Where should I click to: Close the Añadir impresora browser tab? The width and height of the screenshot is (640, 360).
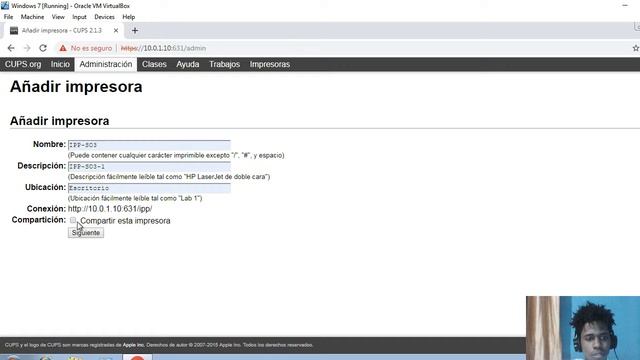pyautogui.click(x=116, y=31)
